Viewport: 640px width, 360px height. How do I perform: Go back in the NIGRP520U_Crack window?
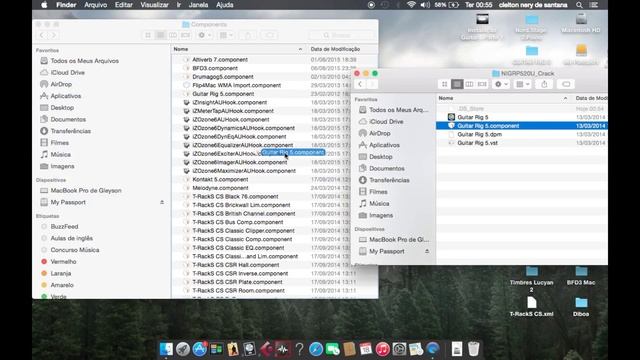[360, 84]
